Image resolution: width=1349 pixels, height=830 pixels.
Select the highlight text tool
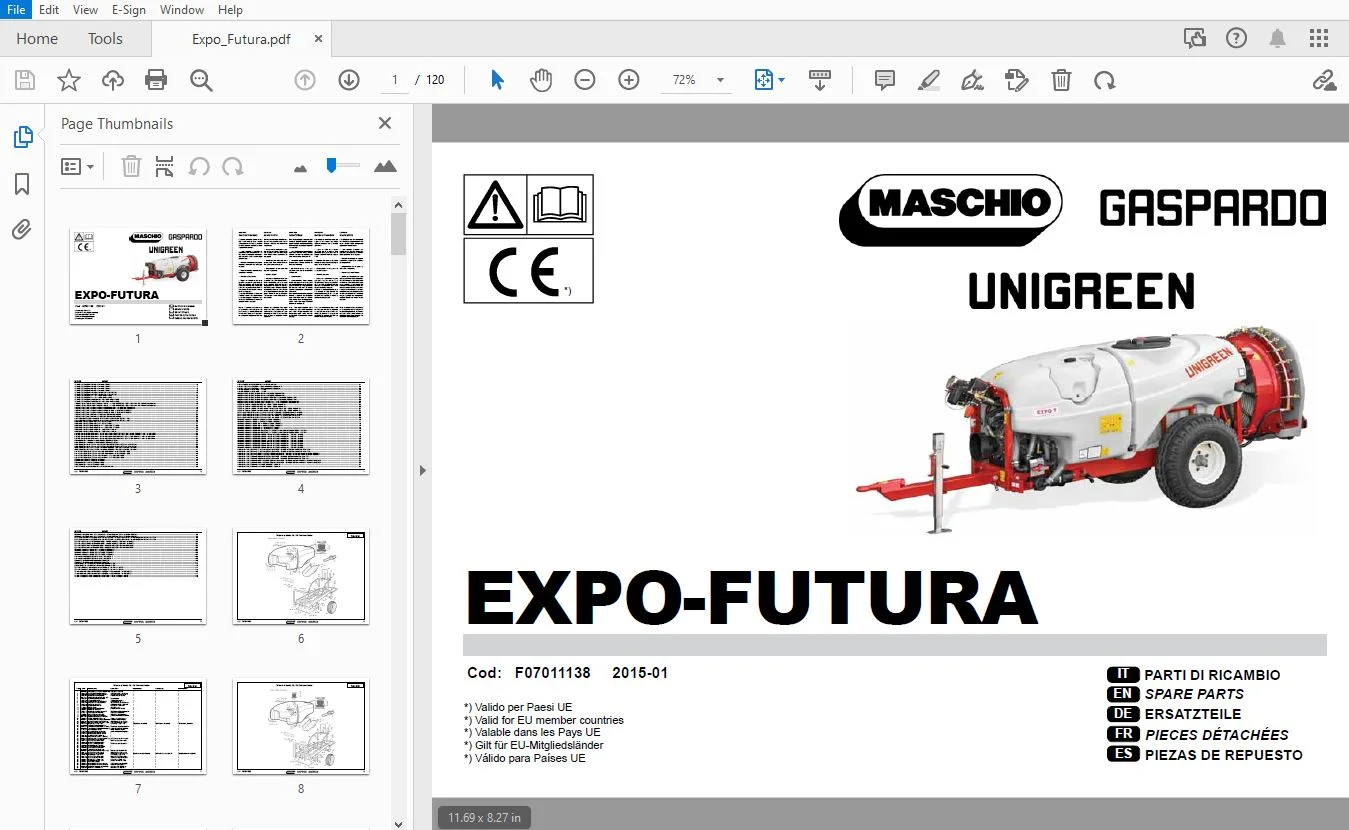coord(929,80)
